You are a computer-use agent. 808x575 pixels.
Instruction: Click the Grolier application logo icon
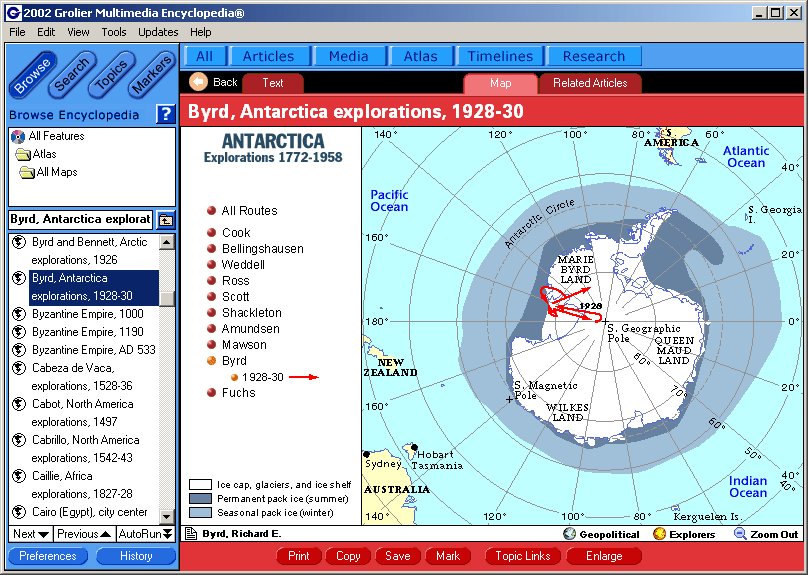coord(13,13)
